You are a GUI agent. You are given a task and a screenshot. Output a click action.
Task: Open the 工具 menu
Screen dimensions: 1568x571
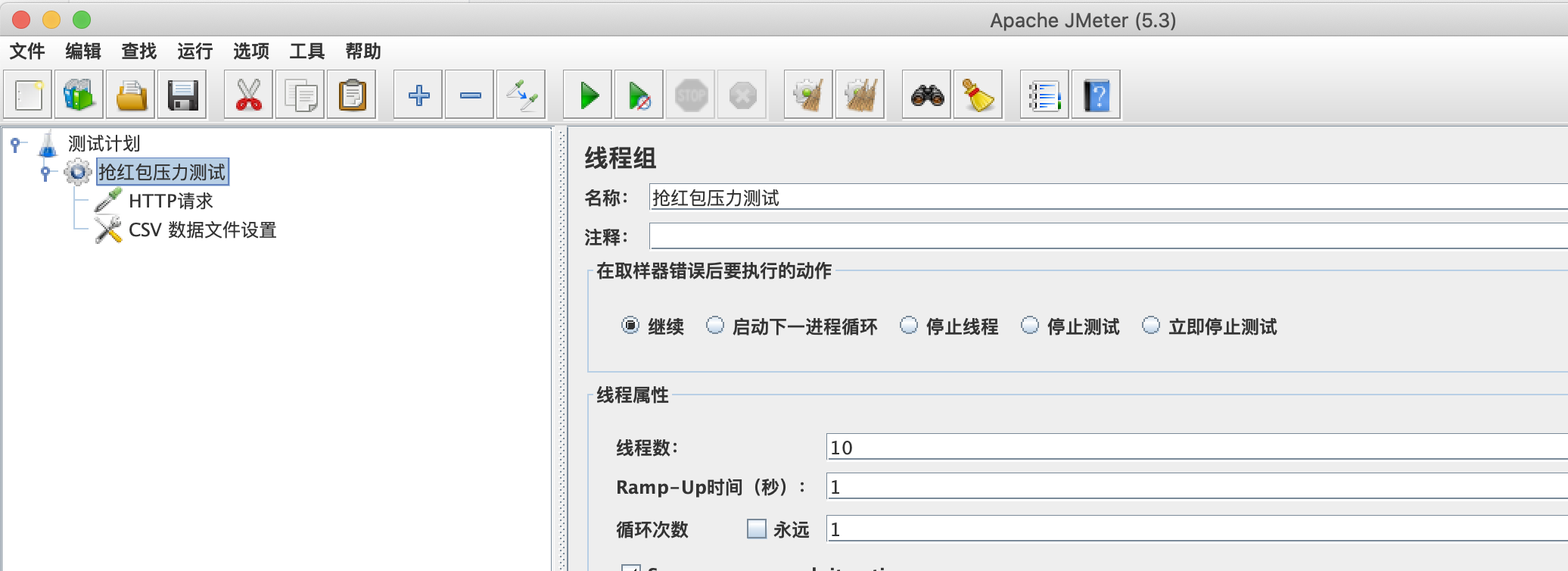pos(307,51)
